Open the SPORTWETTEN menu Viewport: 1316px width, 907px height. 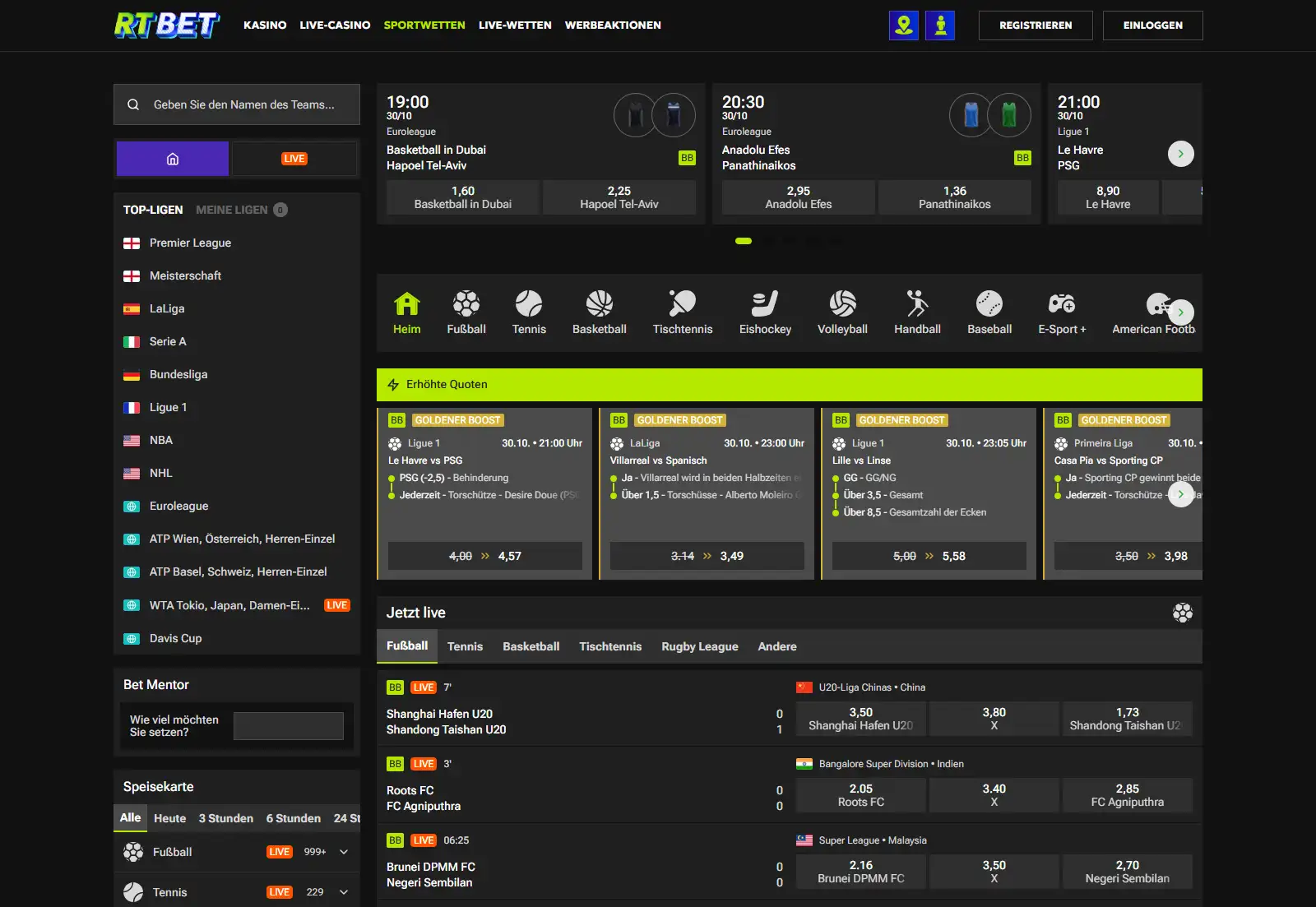click(x=424, y=25)
